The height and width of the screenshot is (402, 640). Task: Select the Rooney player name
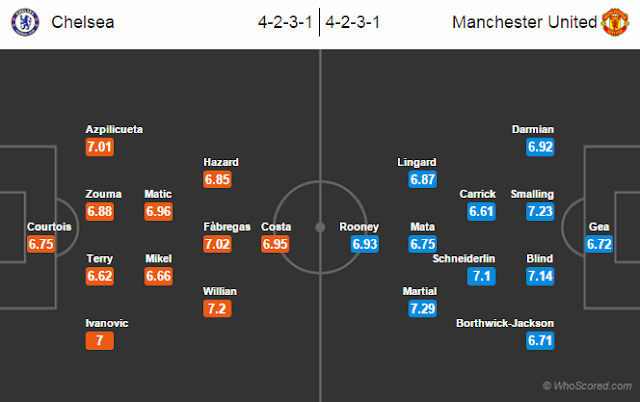click(359, 227)
